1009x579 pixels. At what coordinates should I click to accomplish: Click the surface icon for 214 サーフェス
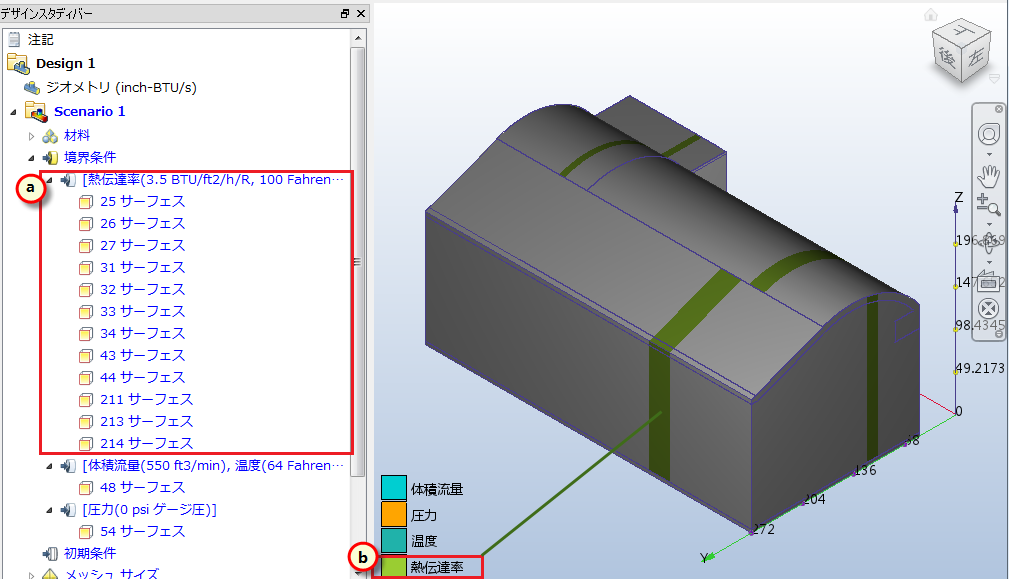pyautogui.click(x=86, y=444)
